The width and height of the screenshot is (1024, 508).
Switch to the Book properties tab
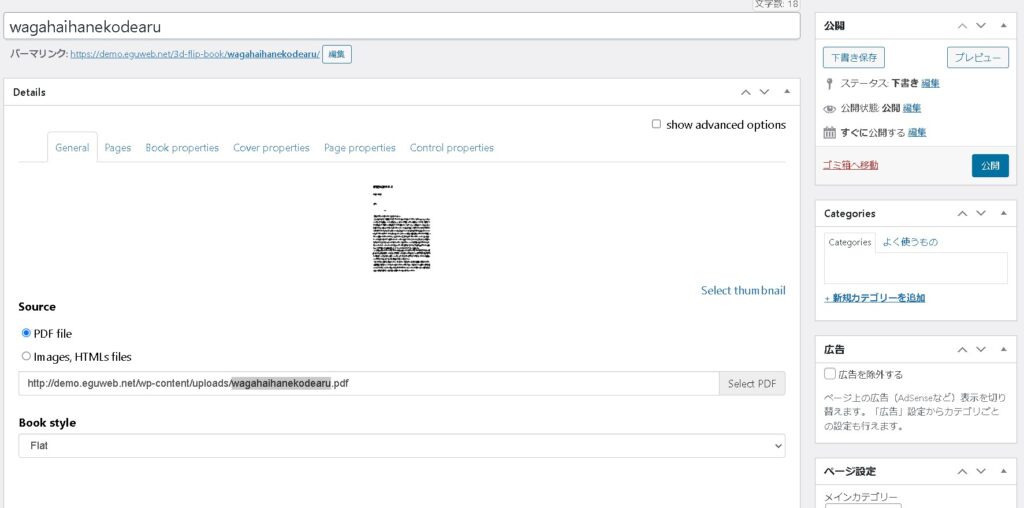(x=182, y=148)
